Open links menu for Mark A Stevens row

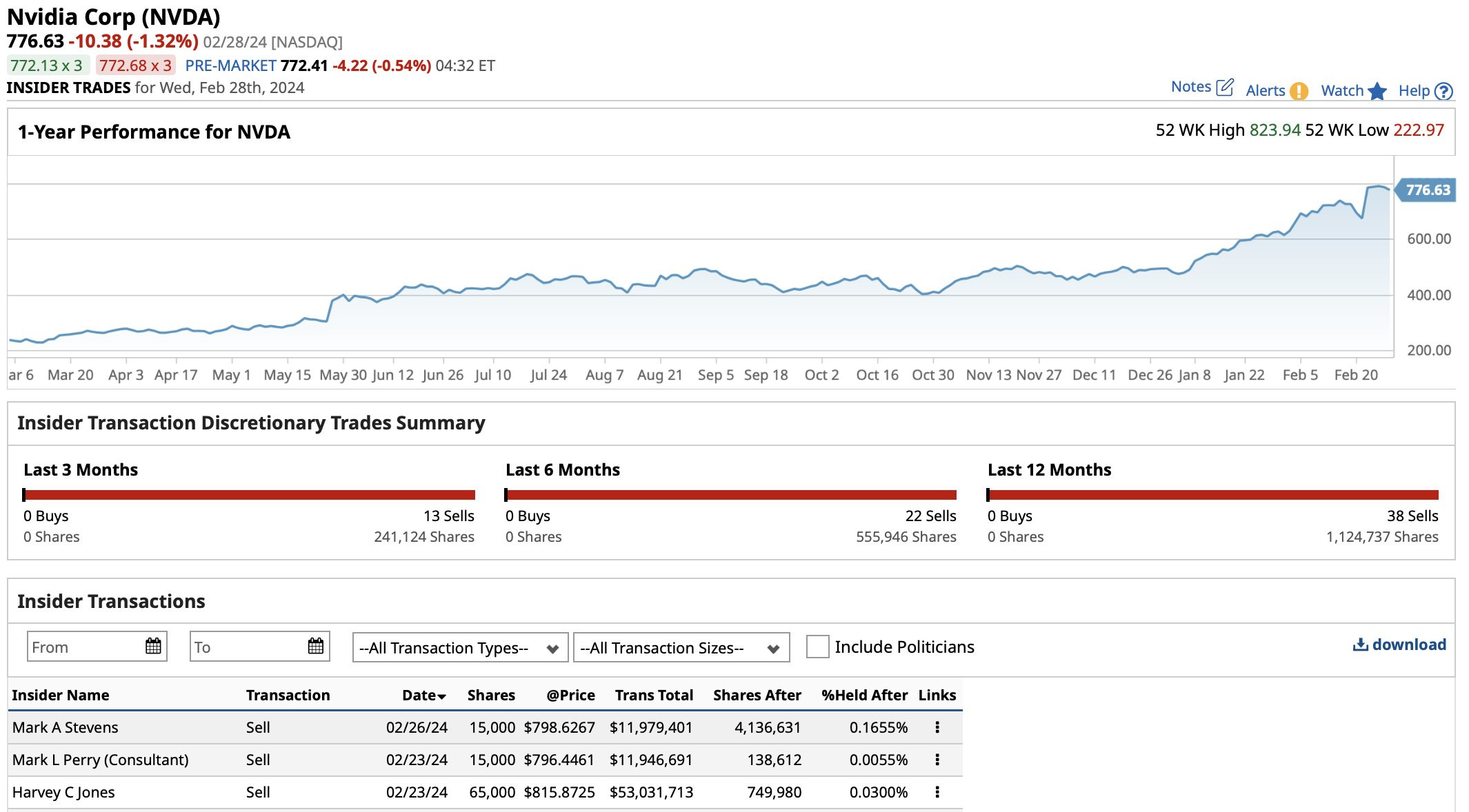tap(937, 727)
